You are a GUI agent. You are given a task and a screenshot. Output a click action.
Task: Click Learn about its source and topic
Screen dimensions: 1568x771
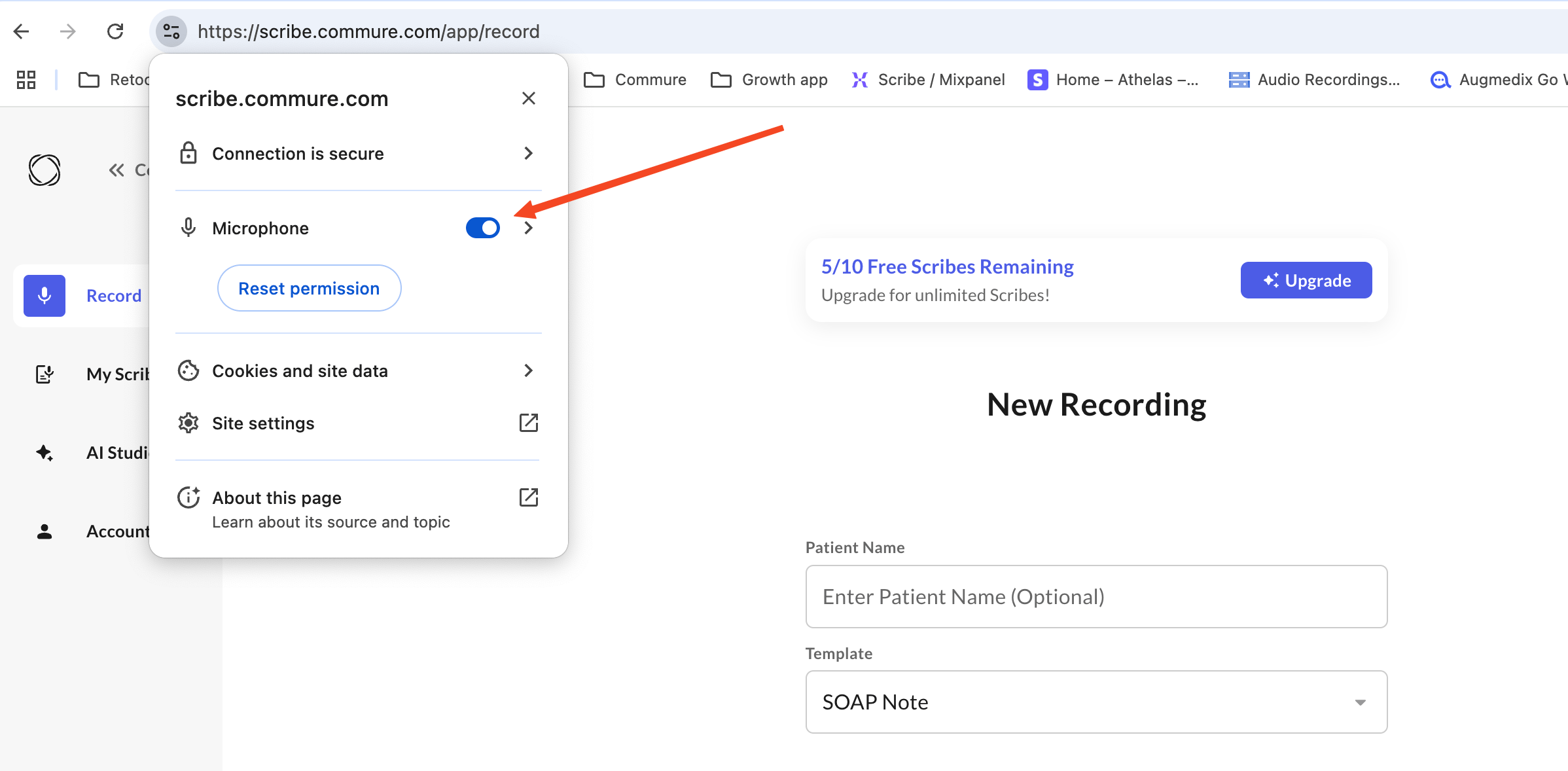331,522
